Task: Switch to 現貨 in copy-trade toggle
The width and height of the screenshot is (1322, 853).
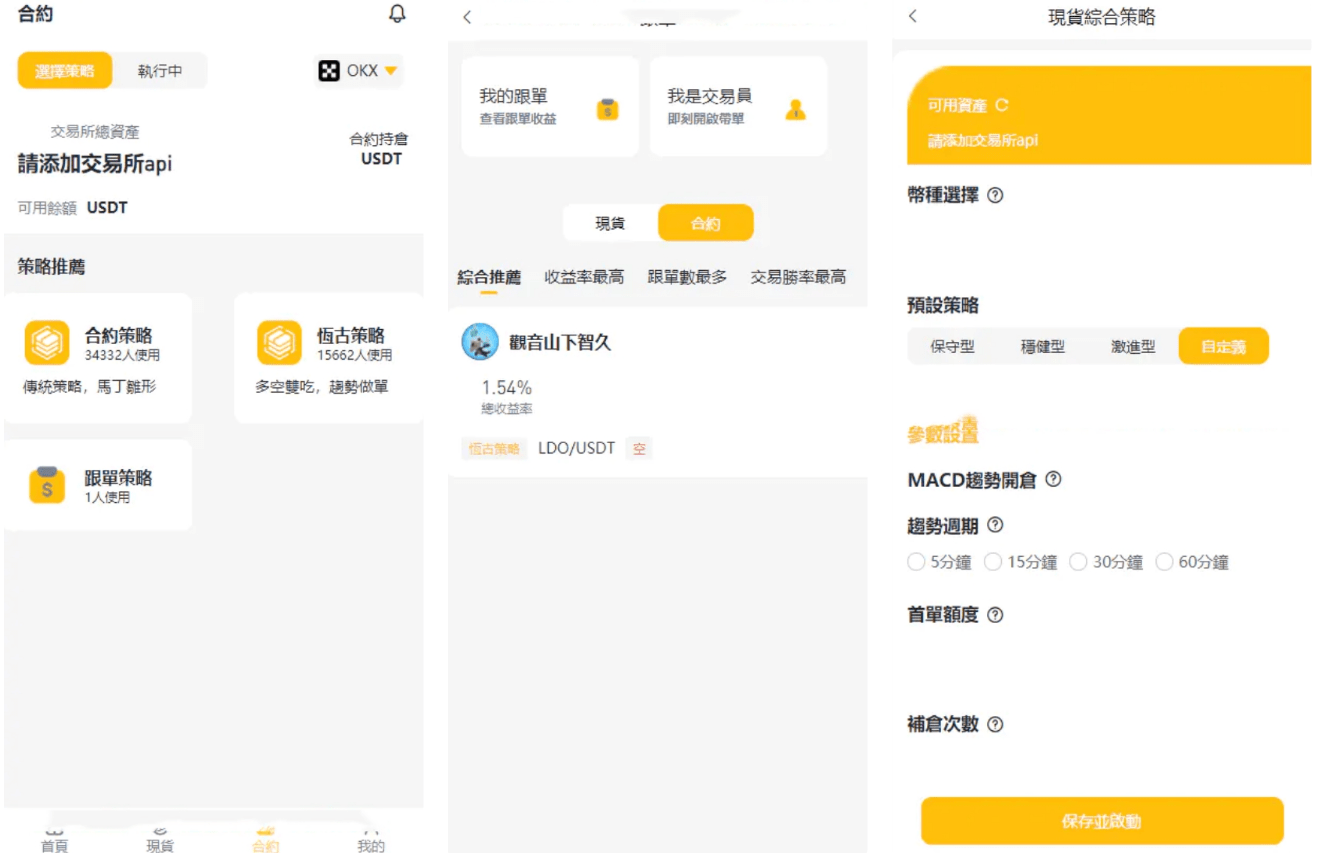Action: click(x=610, y=223)
